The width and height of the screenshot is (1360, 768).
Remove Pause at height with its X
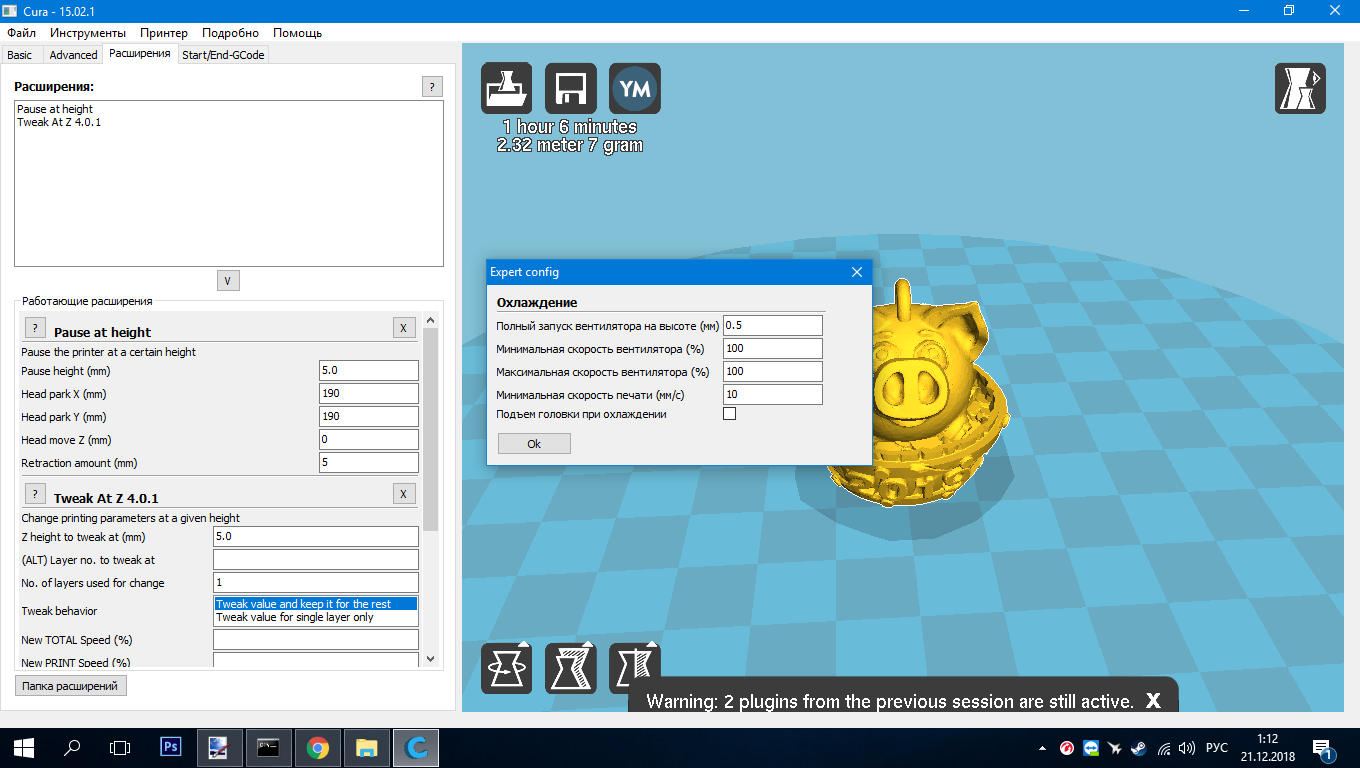403,328
